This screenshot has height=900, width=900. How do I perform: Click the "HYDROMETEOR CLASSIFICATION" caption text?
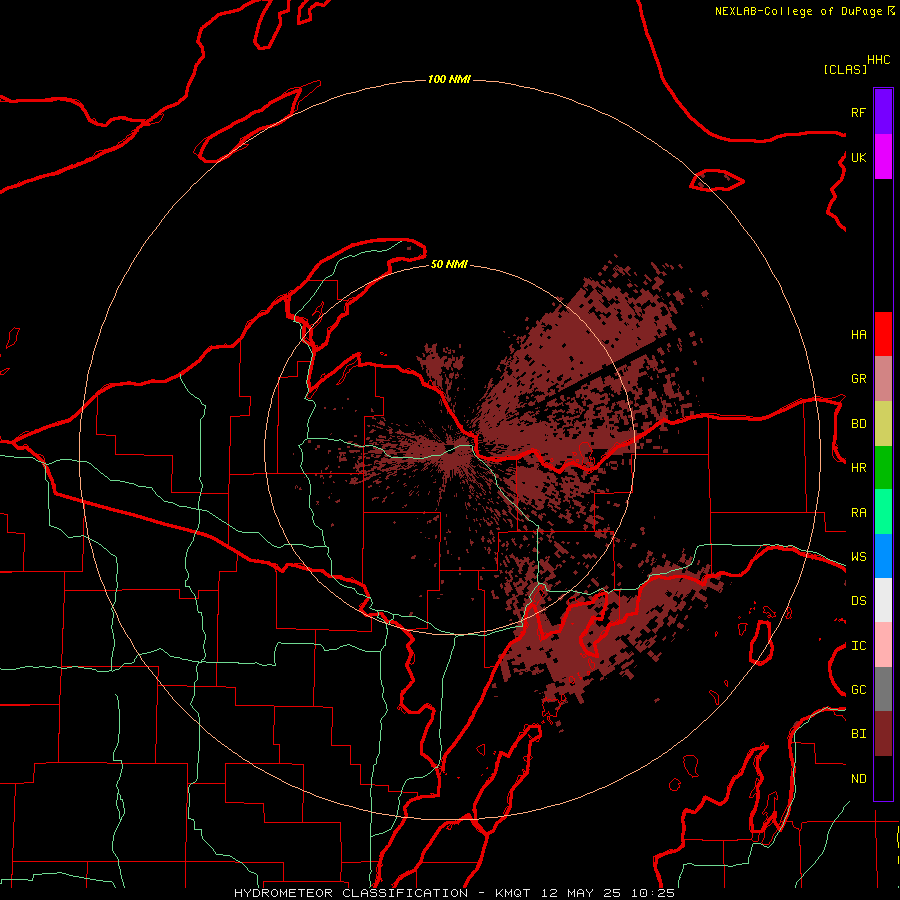tap(351, 893)
